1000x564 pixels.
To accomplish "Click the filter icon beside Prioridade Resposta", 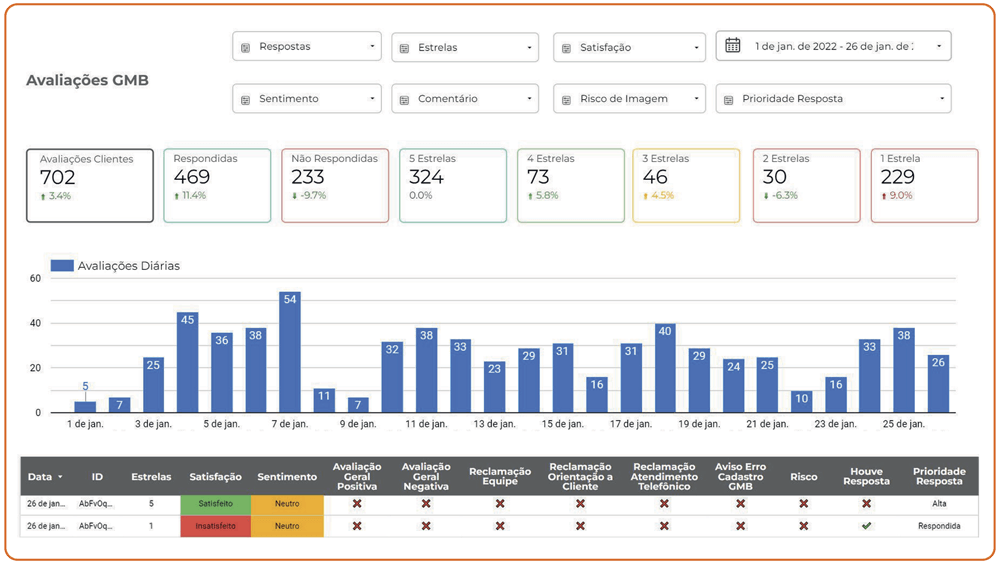I will 728,100.
